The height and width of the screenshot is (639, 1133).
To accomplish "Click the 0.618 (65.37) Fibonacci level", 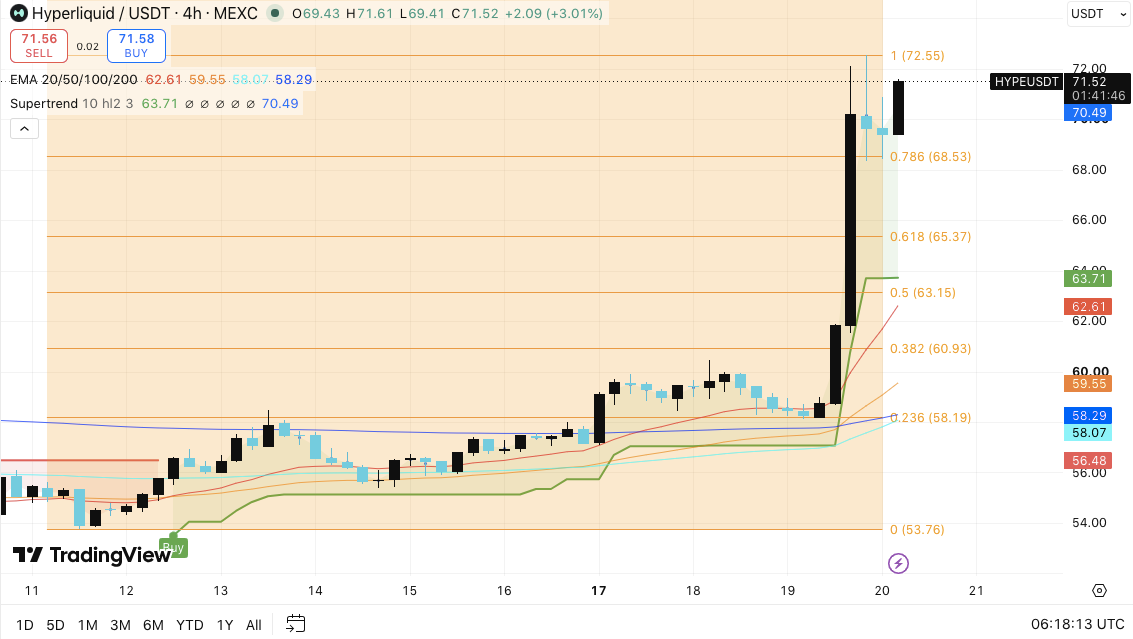I will (930, 236).
